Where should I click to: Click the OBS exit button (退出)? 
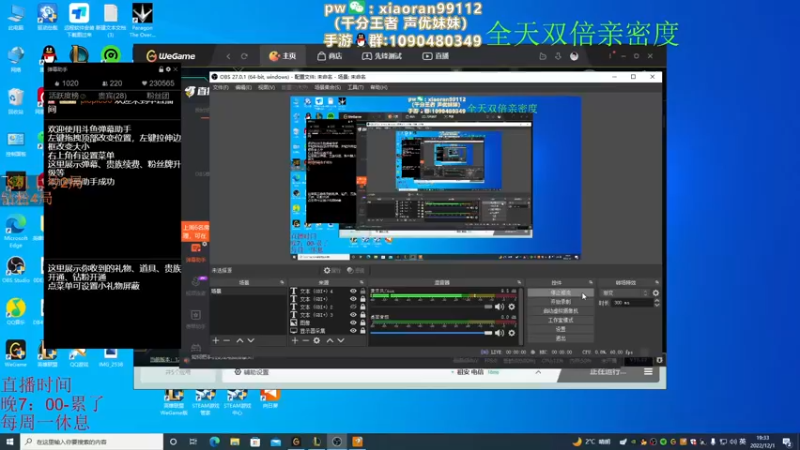coord(561,338)
